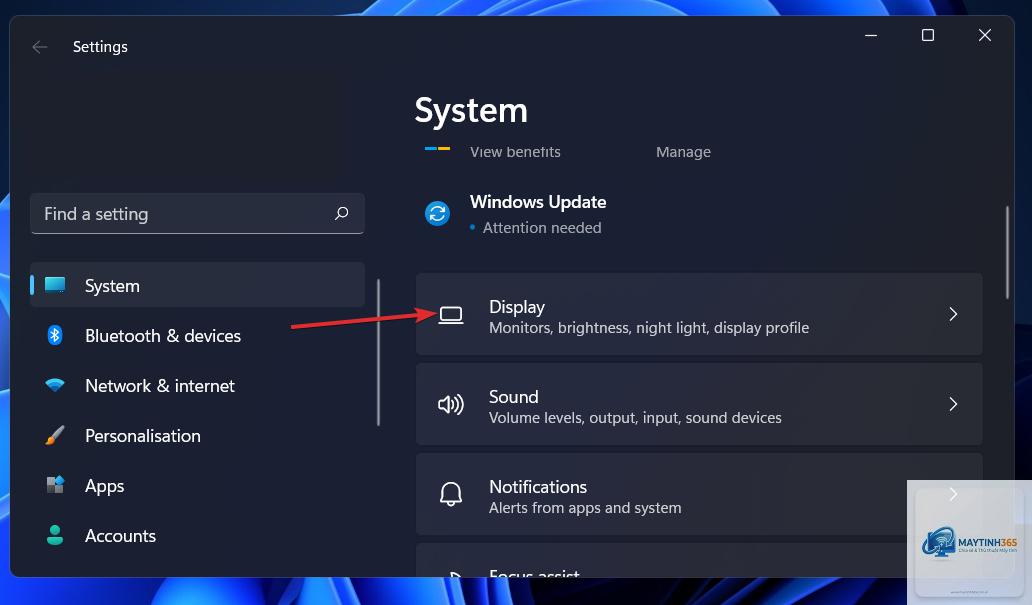Open Display settings card
Screen dimensions: 1032x605
pos(699,314)
